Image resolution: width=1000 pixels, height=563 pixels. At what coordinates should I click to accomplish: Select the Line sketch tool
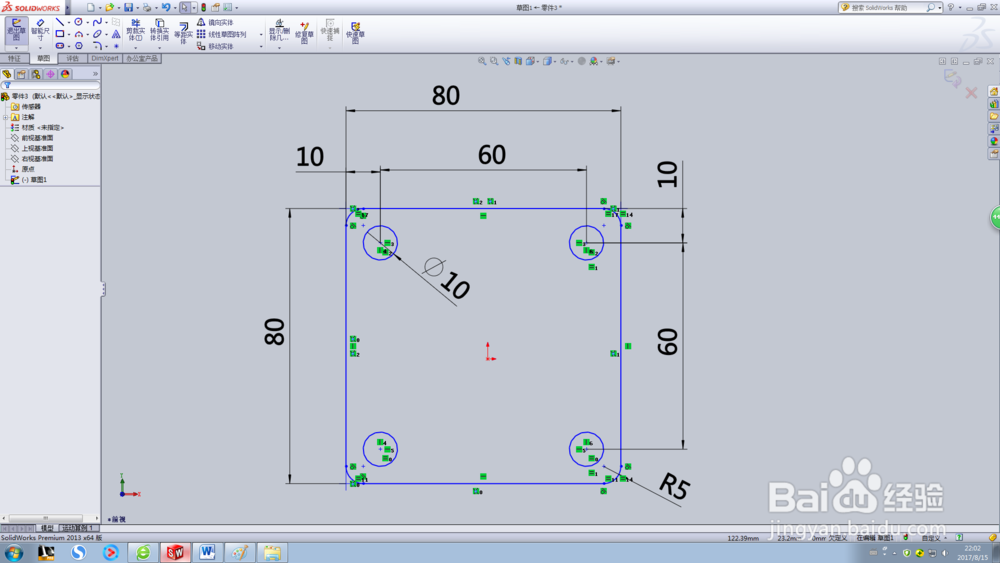click(60, 22)
